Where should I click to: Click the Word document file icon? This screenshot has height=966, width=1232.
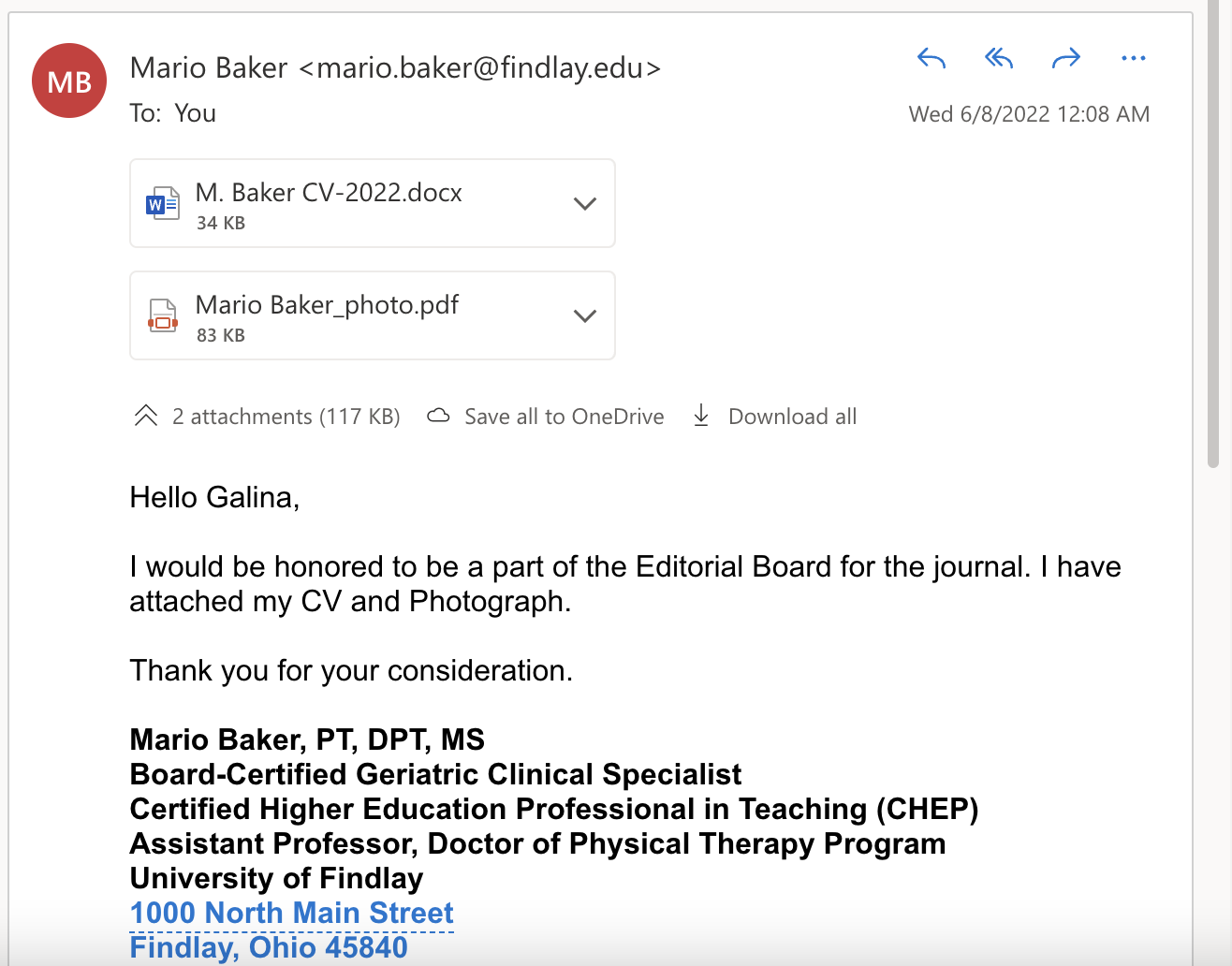(x=162, y=203)
